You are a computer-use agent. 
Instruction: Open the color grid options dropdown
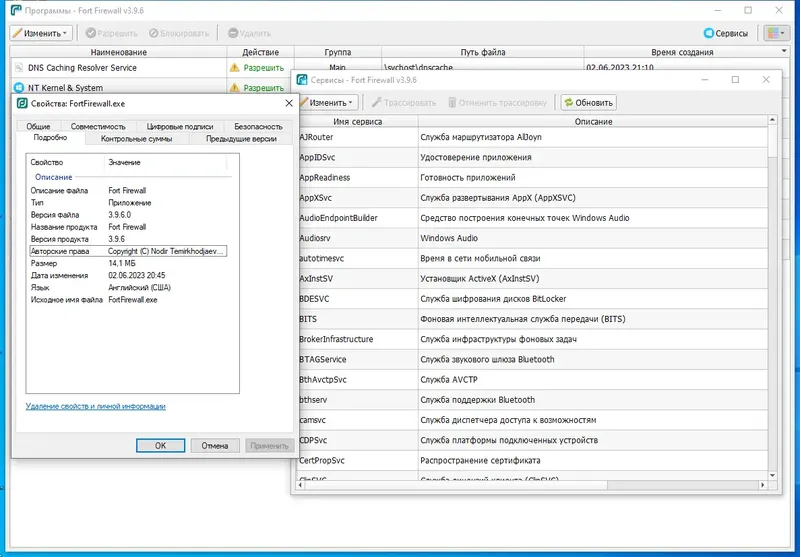(x=776, y=33)
